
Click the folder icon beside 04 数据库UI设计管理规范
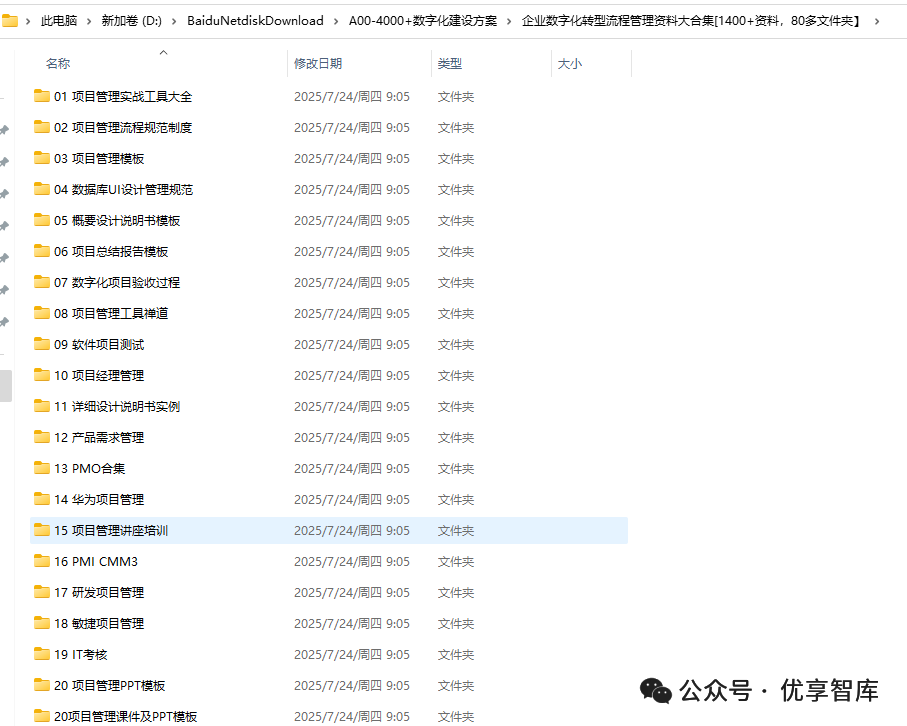[x=41, y=189]
